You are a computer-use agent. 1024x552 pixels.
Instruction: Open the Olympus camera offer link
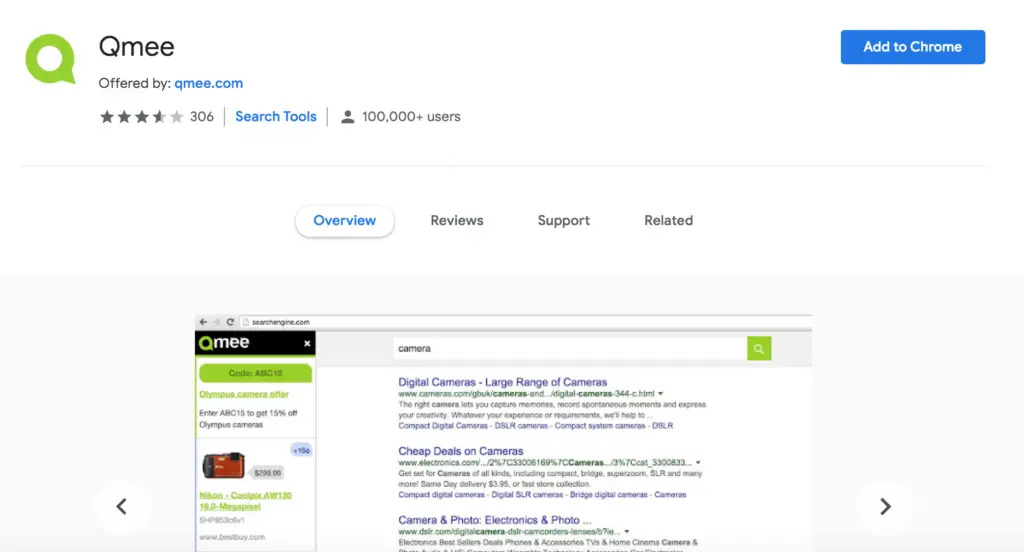(244, 394)
